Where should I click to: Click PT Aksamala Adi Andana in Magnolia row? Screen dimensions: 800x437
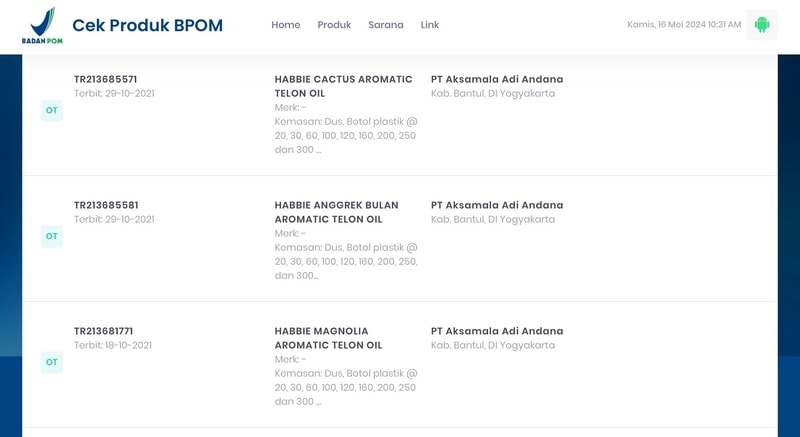[497, 331]
